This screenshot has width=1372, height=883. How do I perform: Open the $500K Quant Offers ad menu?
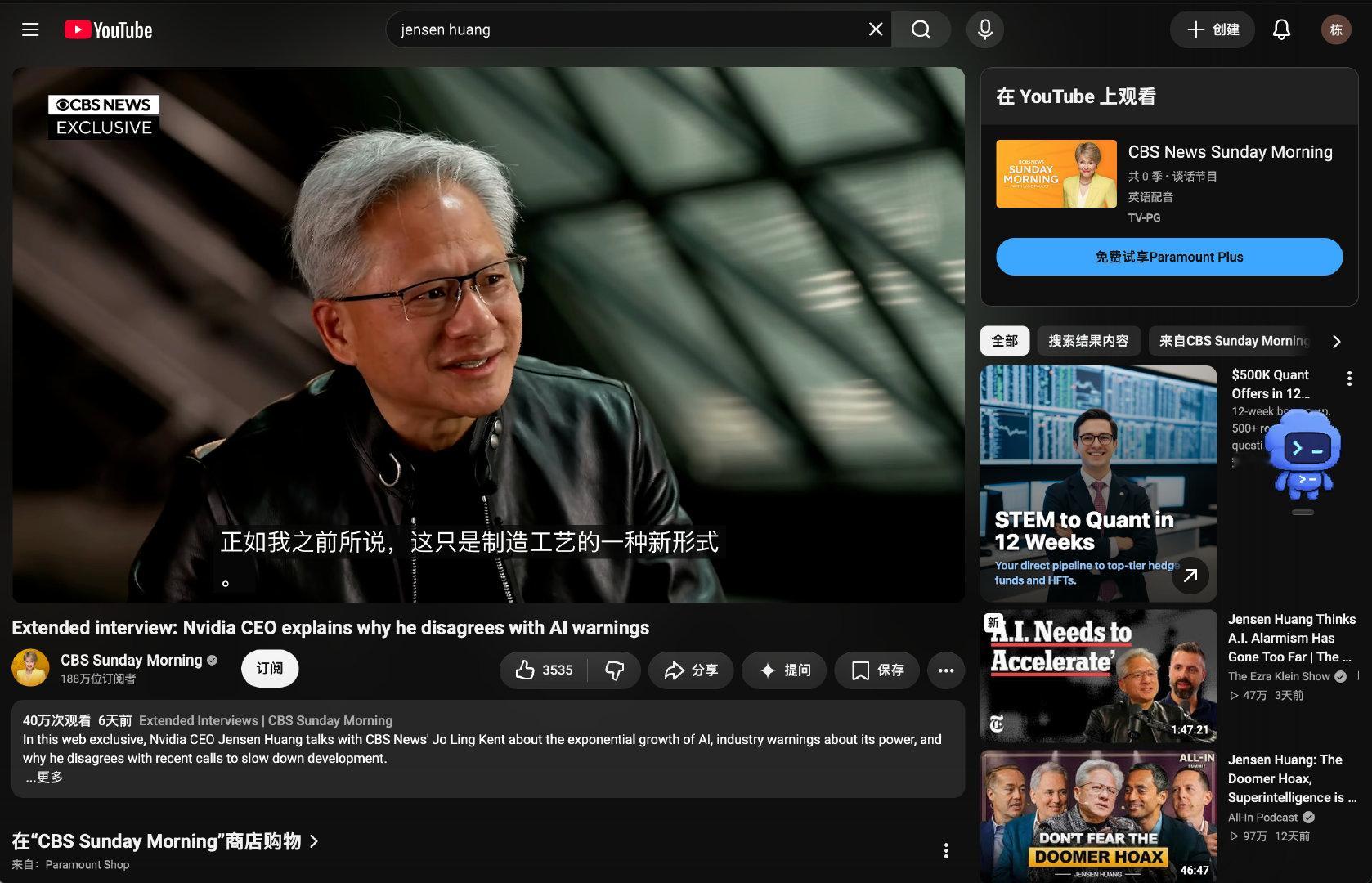1349,379
